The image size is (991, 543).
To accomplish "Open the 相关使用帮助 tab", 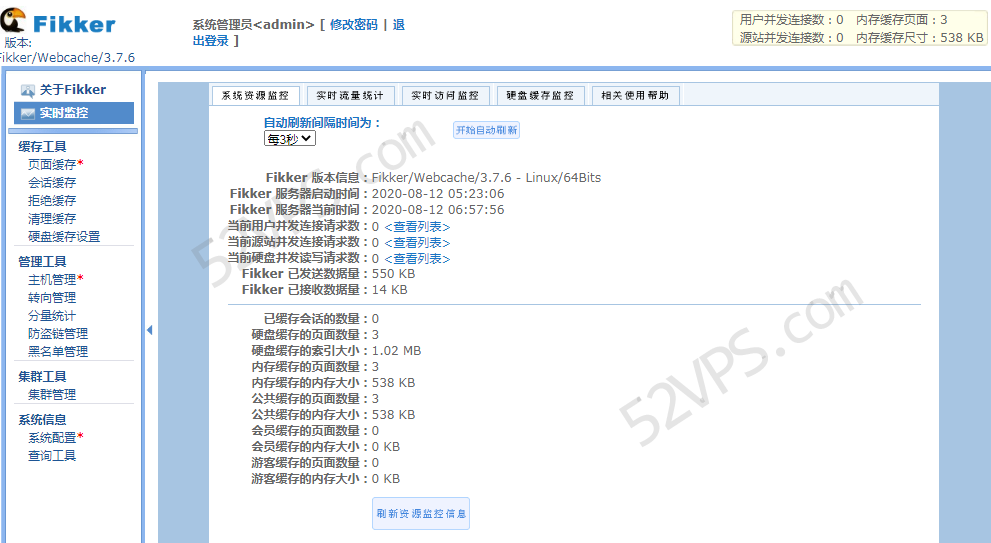I will [635, 95].
